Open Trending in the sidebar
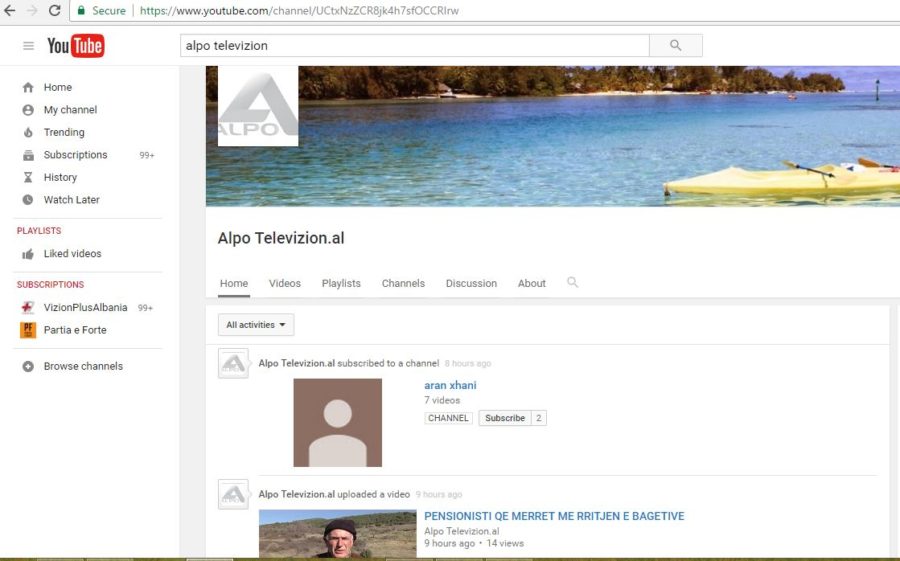 tap(64, 132)
